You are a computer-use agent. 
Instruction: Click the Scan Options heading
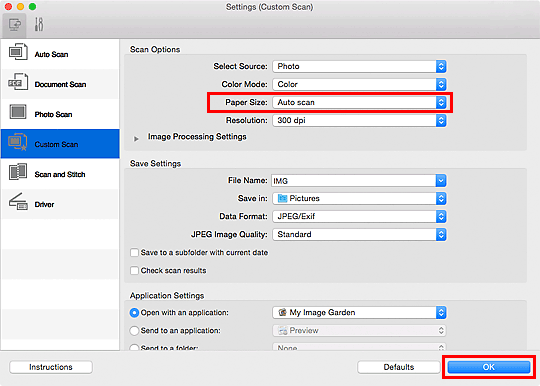coord(155,50)
